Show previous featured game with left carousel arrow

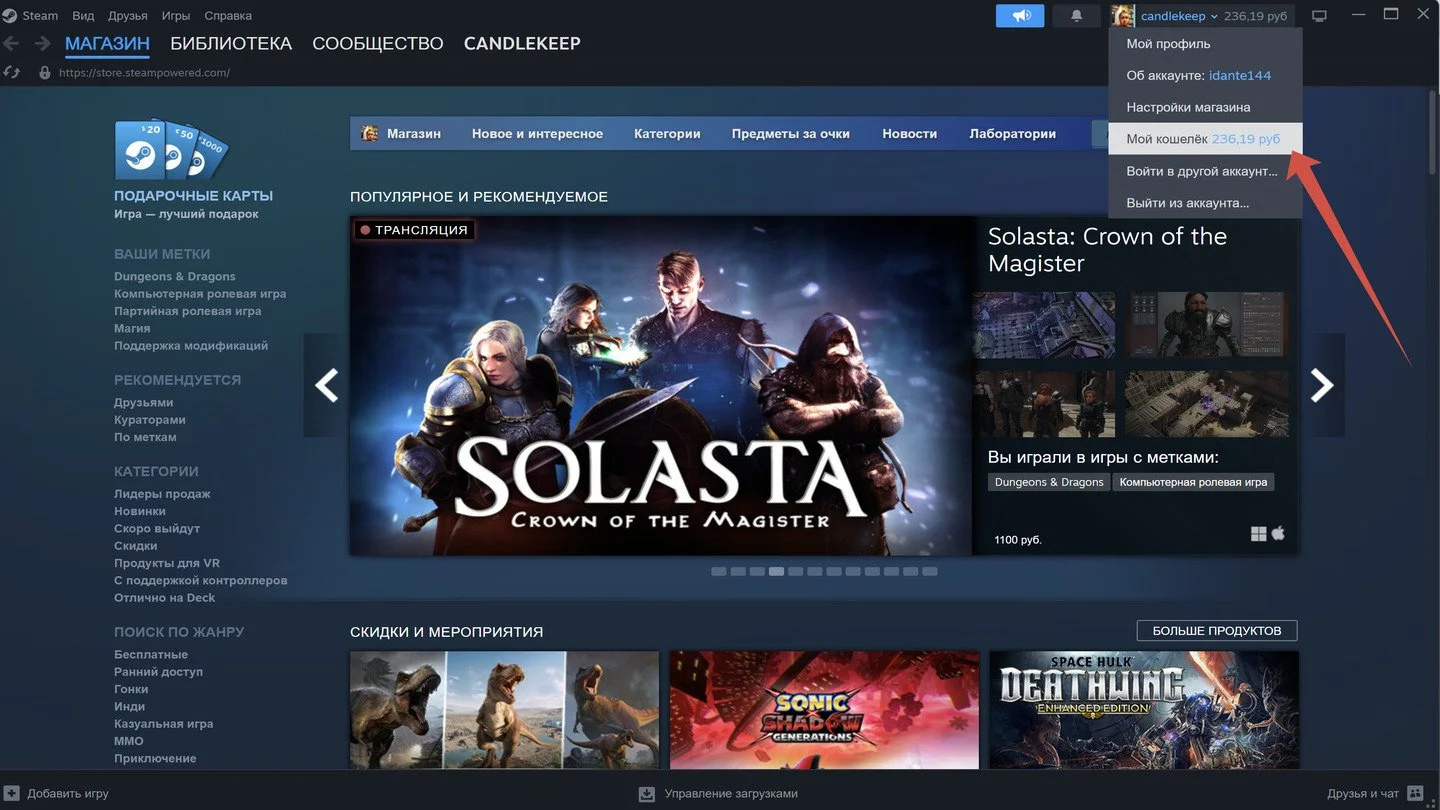point(326,385)
